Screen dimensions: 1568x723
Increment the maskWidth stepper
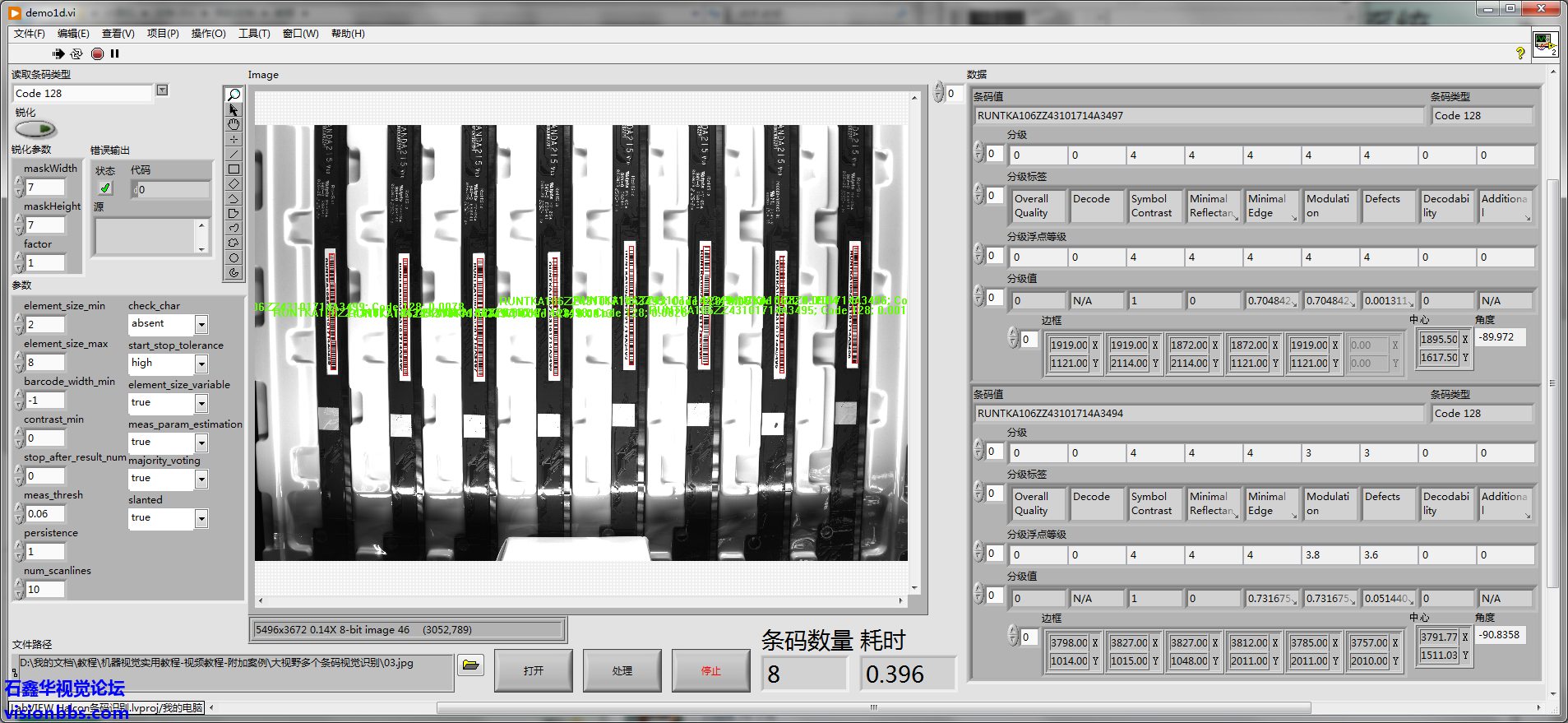(19, 183)
